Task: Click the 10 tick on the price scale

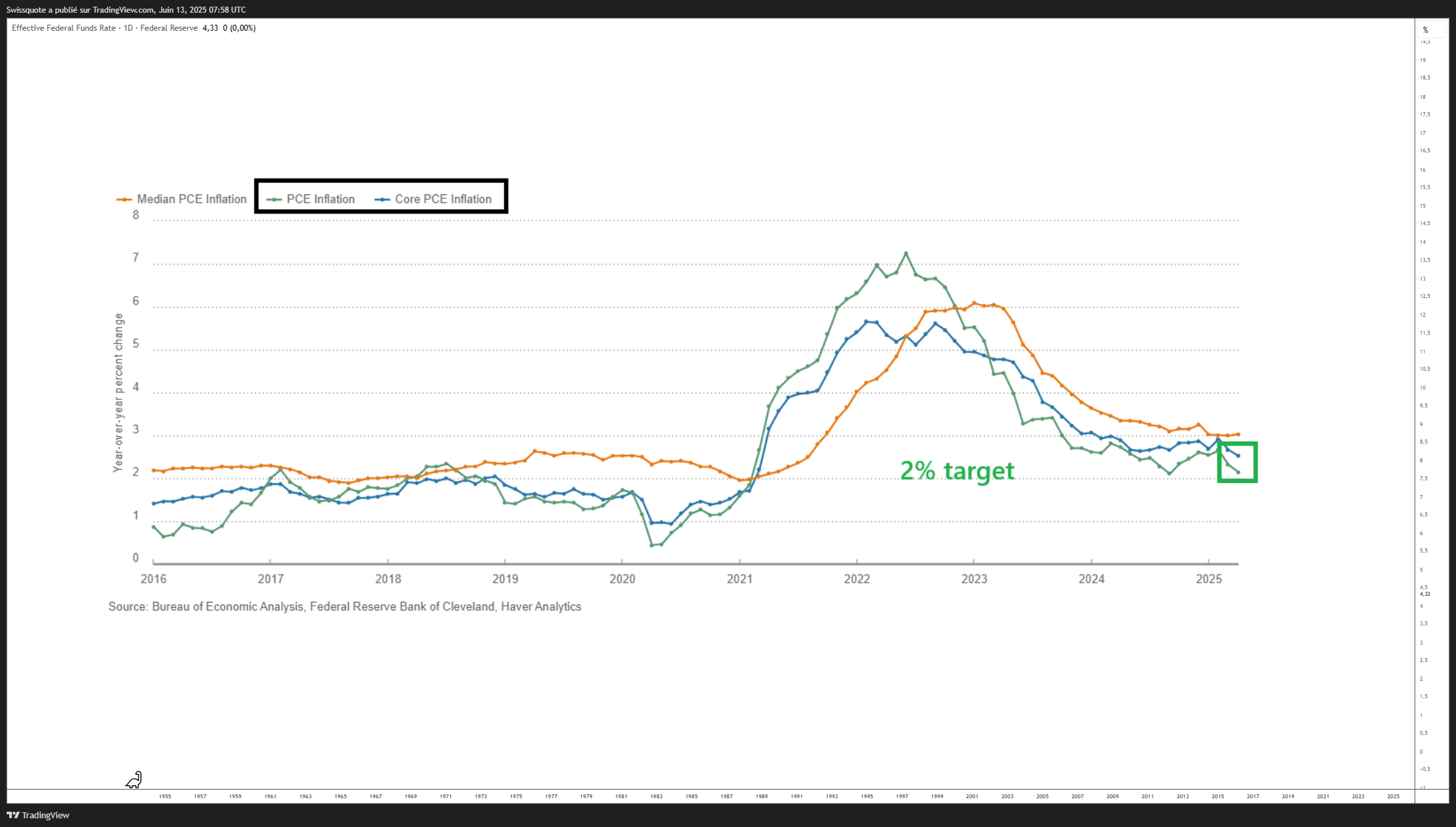Action: pyautogui.click(x=1423, y=387)
